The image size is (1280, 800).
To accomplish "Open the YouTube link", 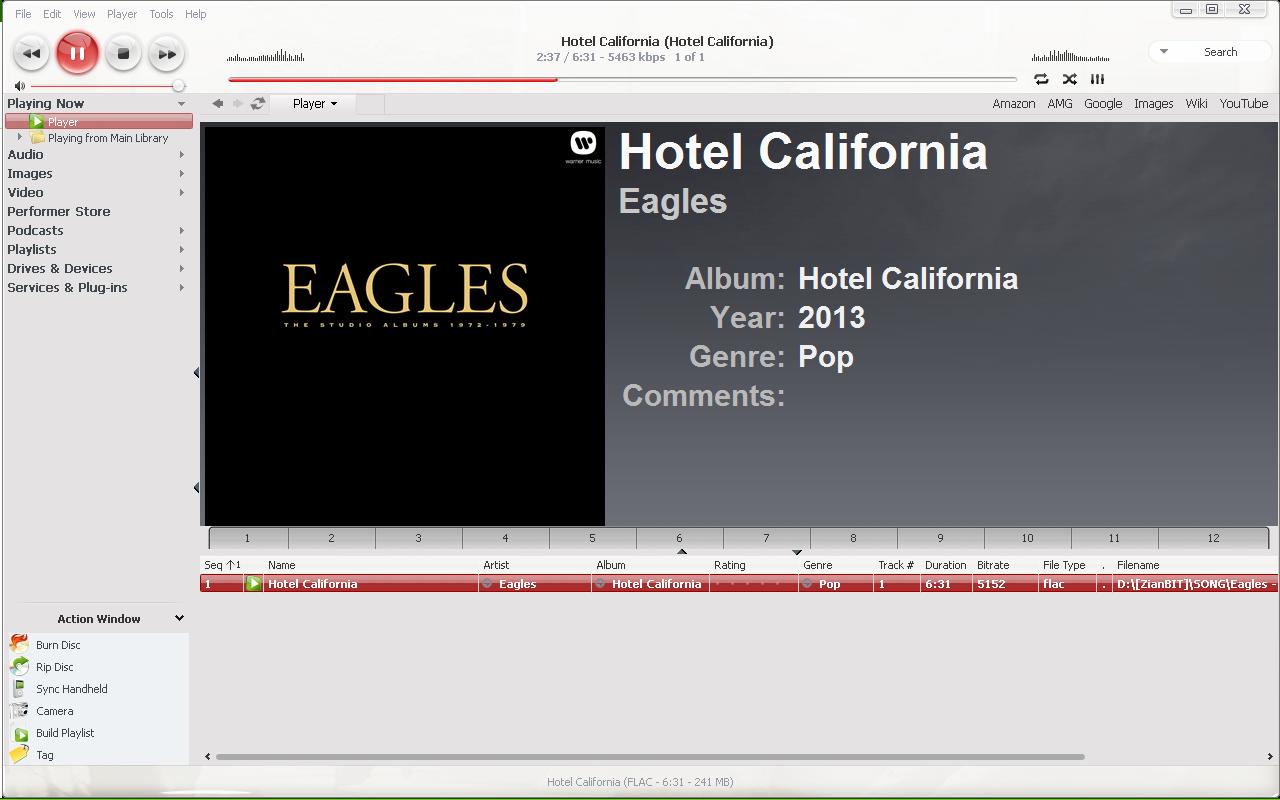I will [1243, 103].
